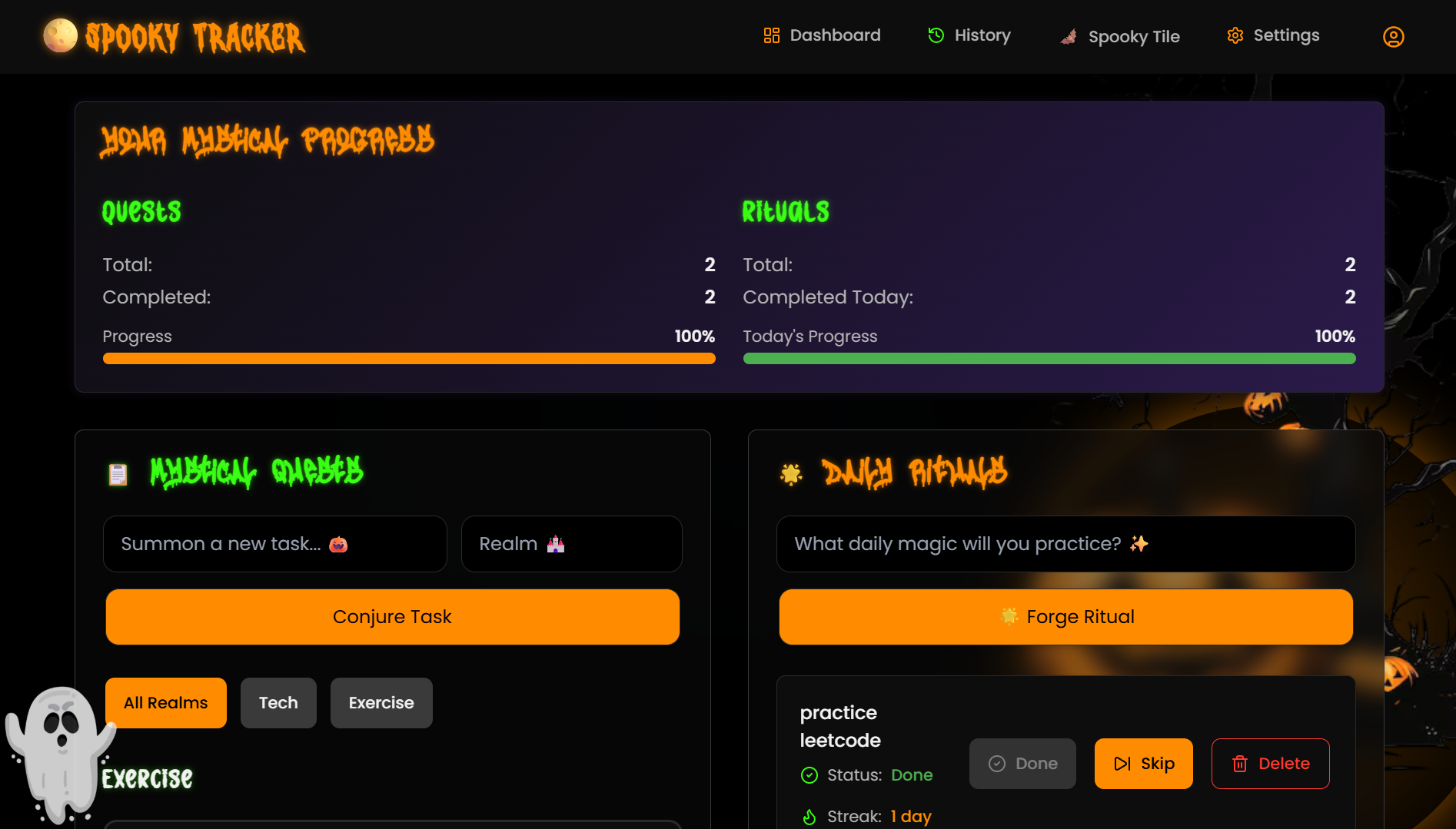Viewport: 1456px width, 829px height.
Task: Filter quests by Tech realm
Action: pyautogui.click(x=278, y=703)
